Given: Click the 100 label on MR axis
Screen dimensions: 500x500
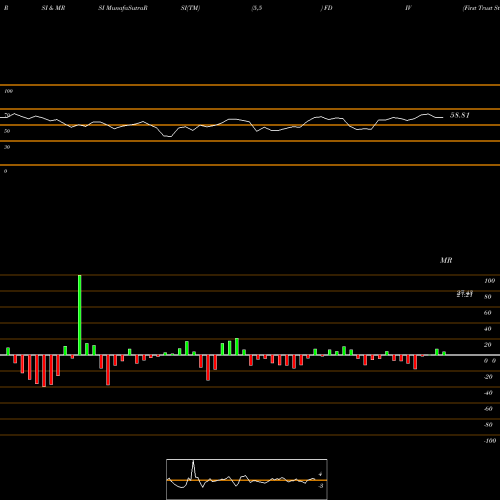Looking at the screenshot, I should click(x=489, y=281).
